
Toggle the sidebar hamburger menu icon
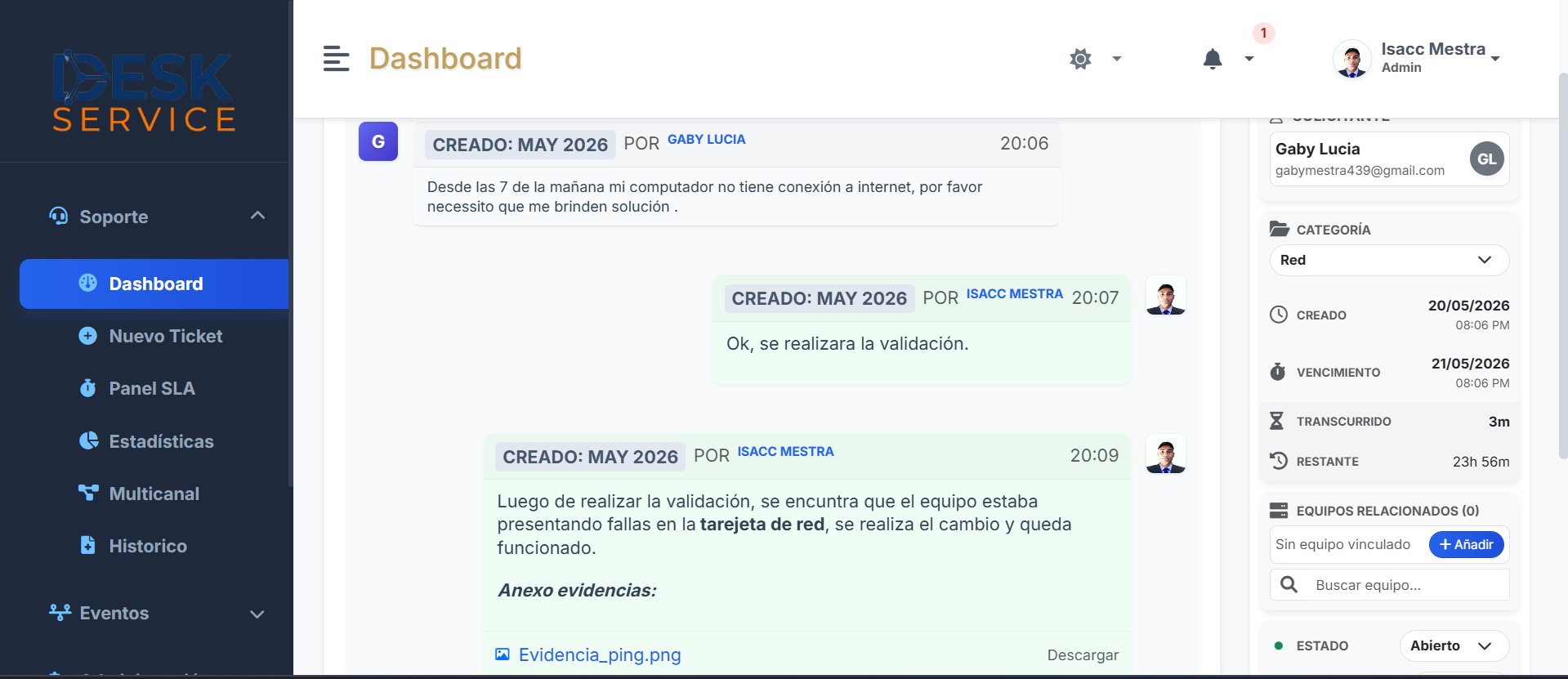click(336, 59)
